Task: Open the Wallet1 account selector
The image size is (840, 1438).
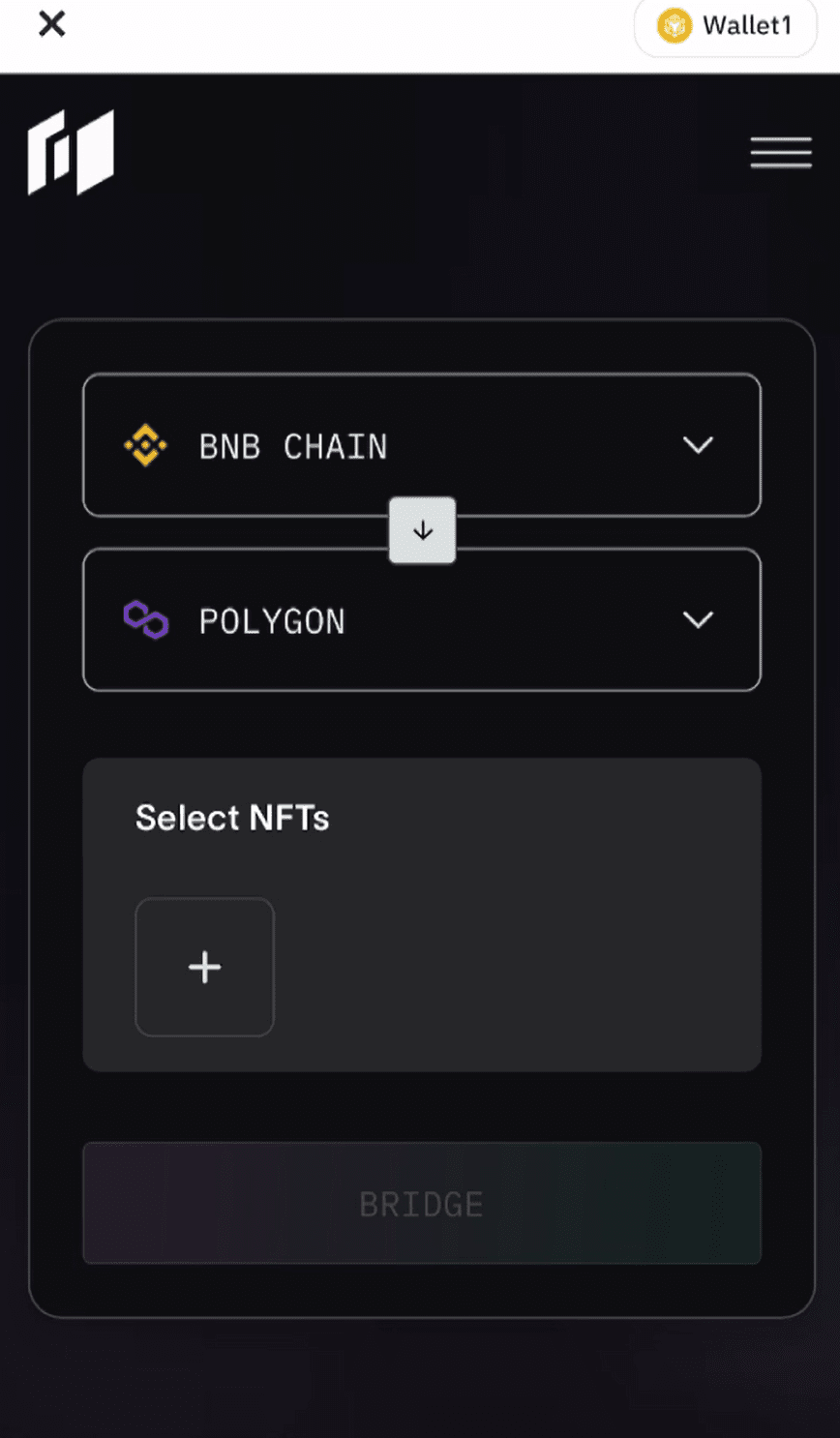Action: pyautogui.click(x=725, y=27)
